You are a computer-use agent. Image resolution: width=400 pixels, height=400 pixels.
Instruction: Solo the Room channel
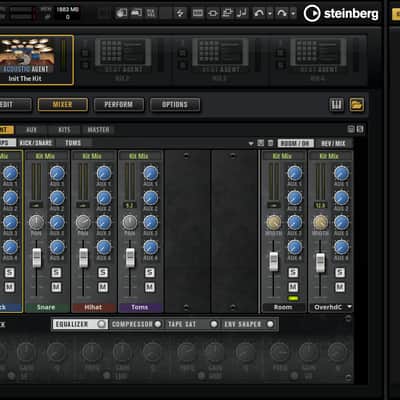(293, 273)
